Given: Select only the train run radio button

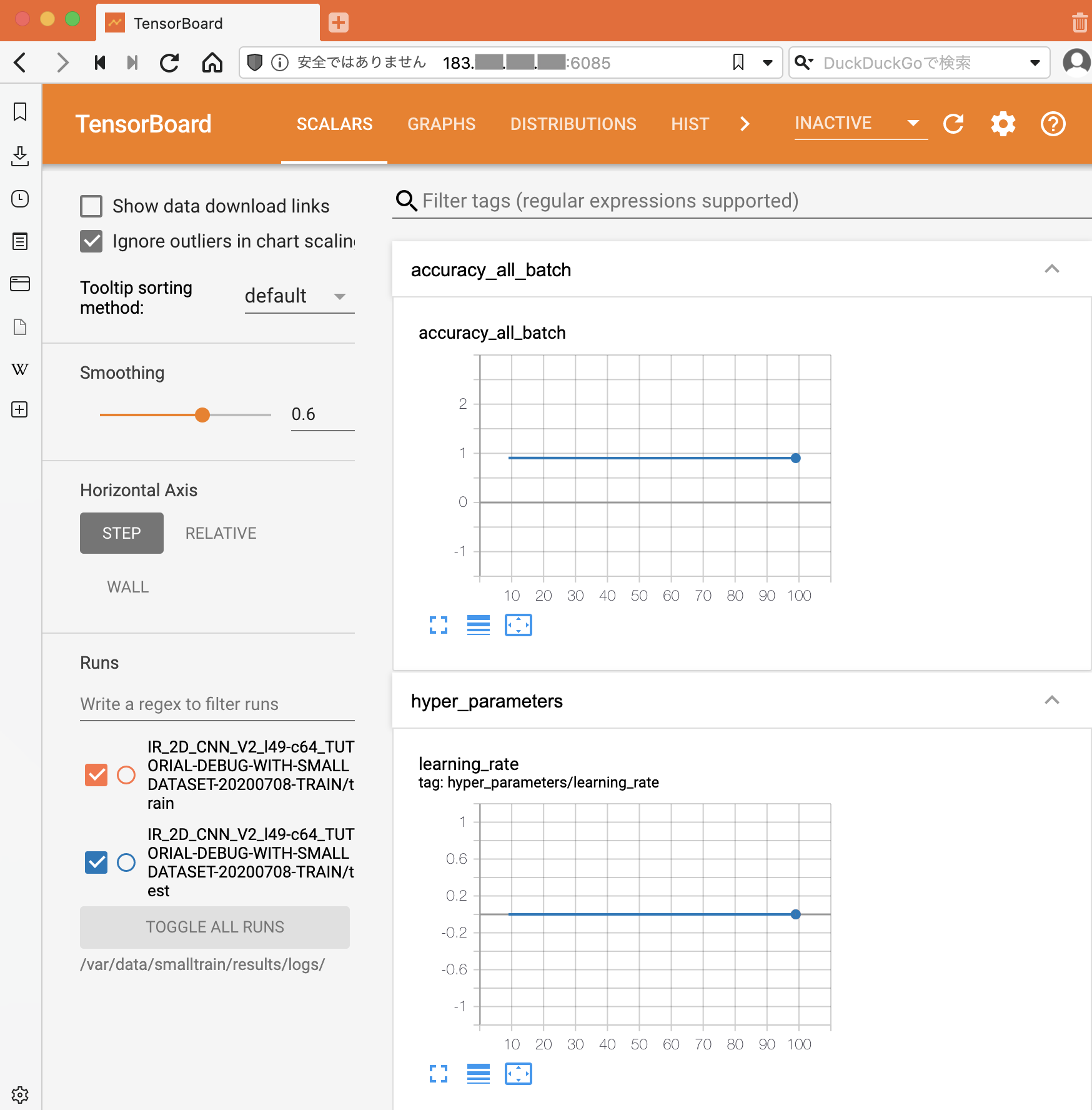Looking at the screenshot, I should (126, 775).
